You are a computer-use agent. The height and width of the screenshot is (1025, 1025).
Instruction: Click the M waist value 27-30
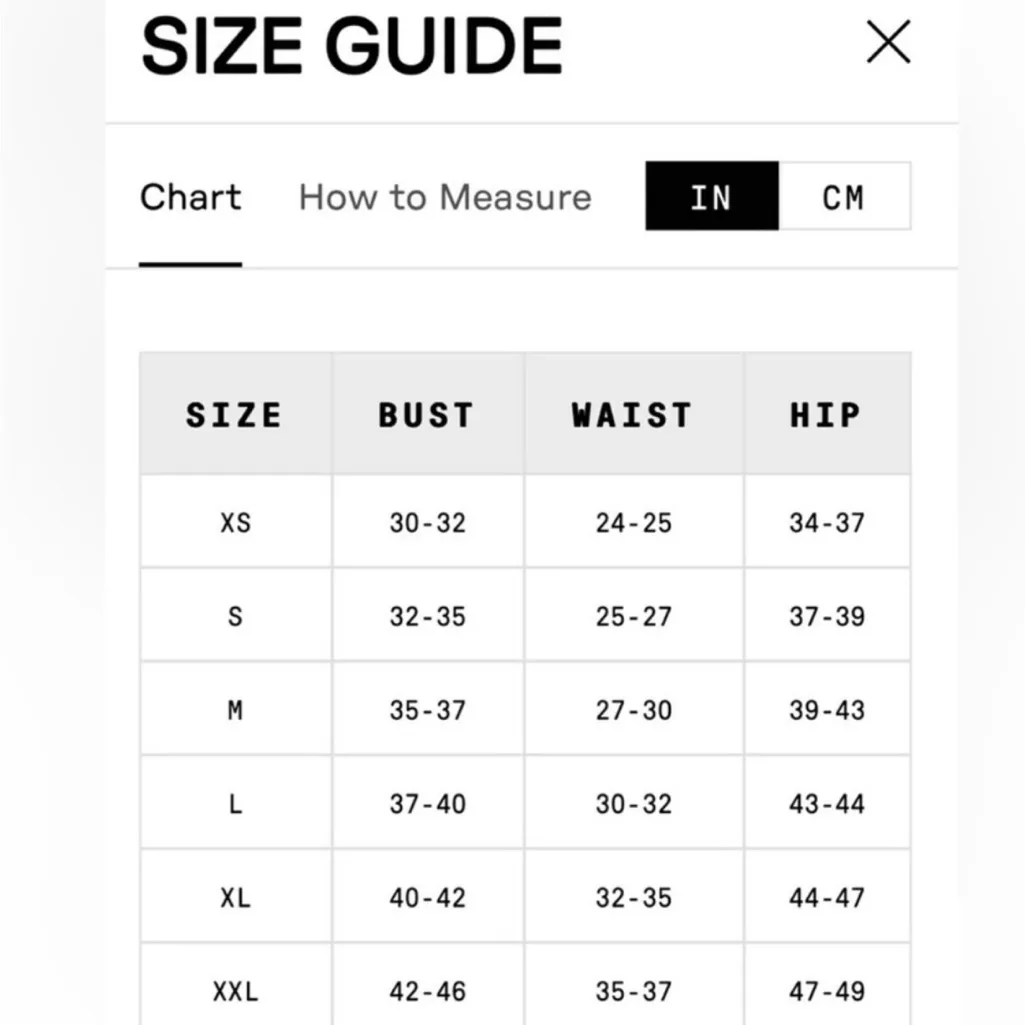click(633, 710)
